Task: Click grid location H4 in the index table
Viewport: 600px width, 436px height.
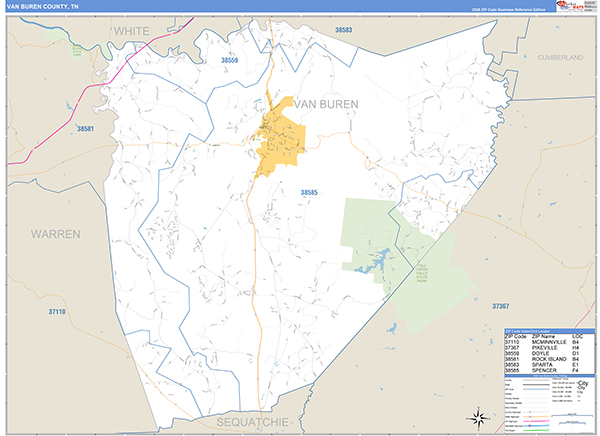Action: (576, 348)
